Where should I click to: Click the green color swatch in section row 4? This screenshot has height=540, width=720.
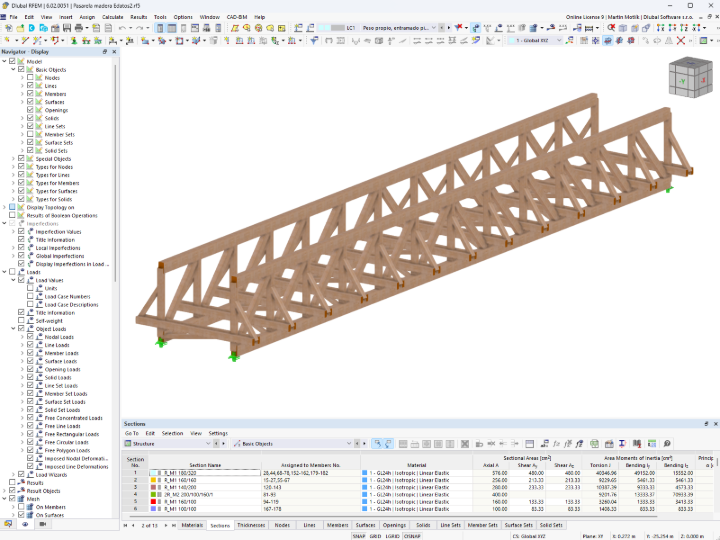[x=153, y=495]
